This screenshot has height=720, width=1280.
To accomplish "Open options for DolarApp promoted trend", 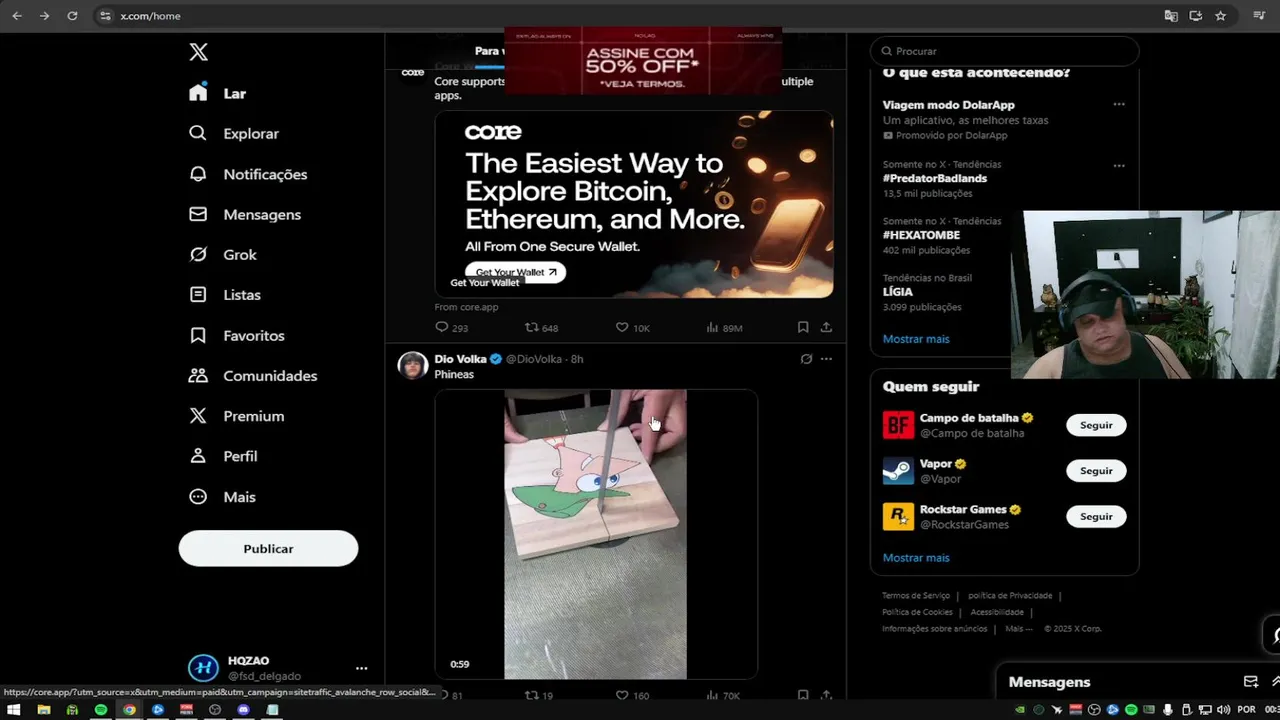I will [x=1119, y=104].
